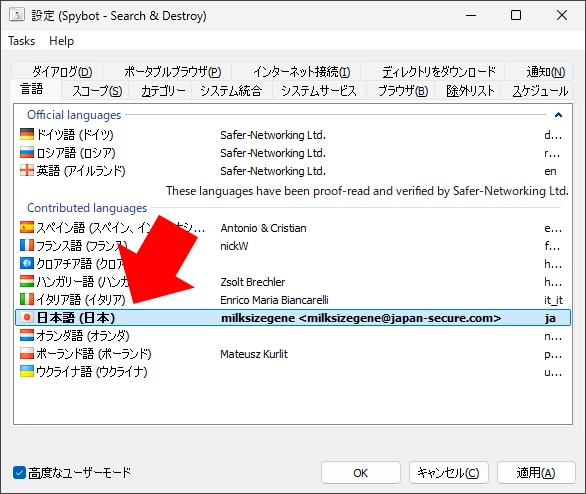Click the German flag icon
Screen dimensions: 586x494
click(27, 135)
